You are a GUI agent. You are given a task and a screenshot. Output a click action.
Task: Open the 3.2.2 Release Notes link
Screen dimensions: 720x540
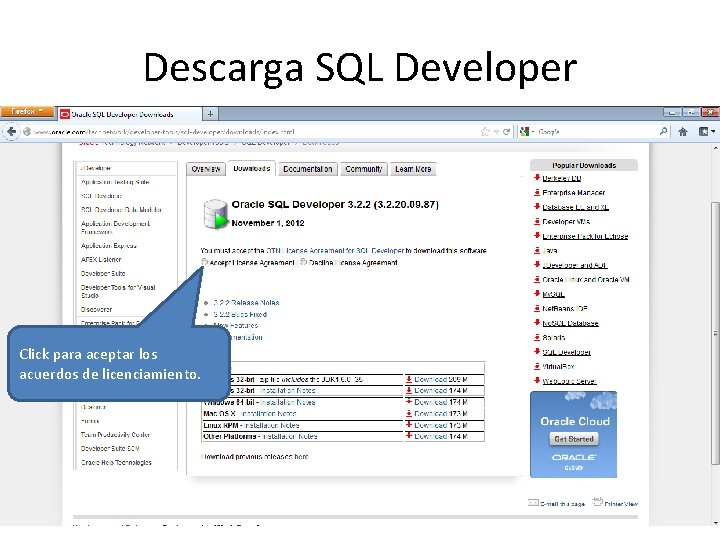point(246,303)
